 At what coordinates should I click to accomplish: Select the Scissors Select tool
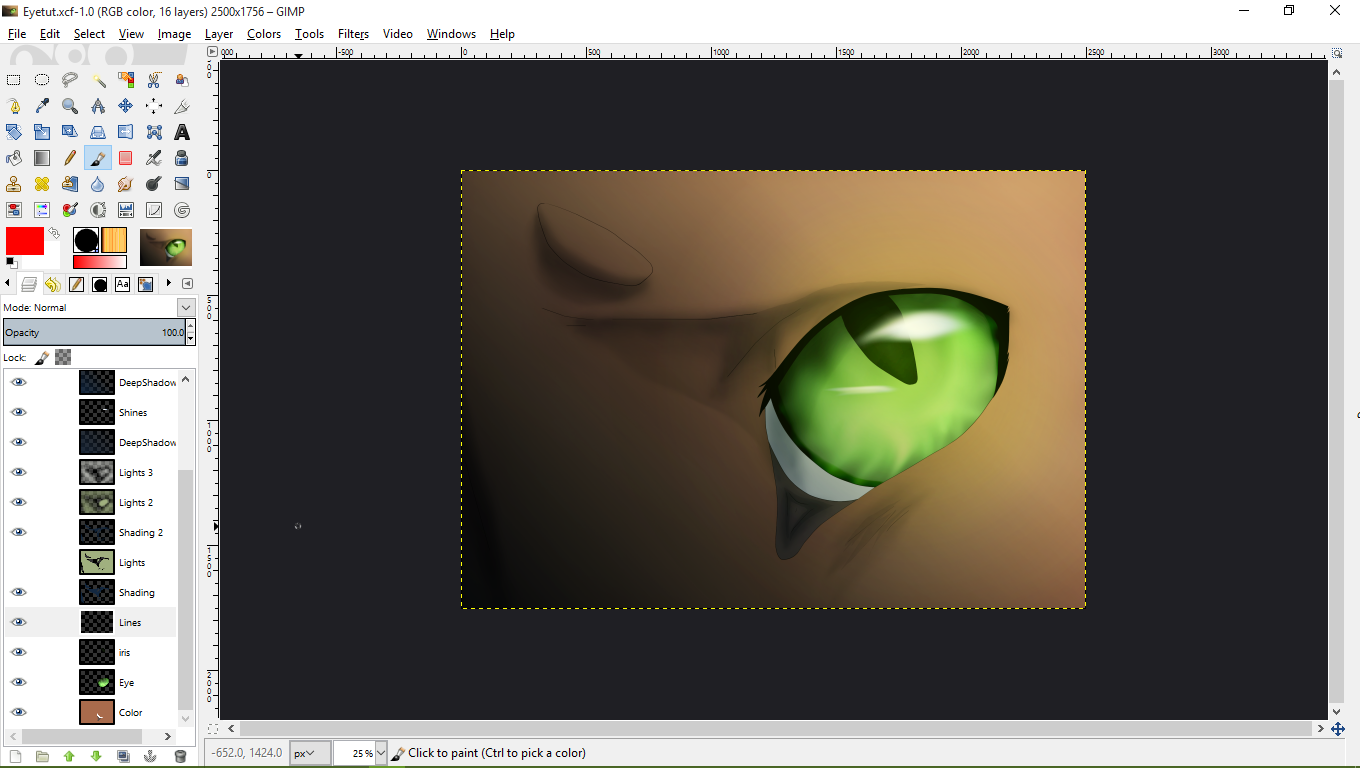154,80
